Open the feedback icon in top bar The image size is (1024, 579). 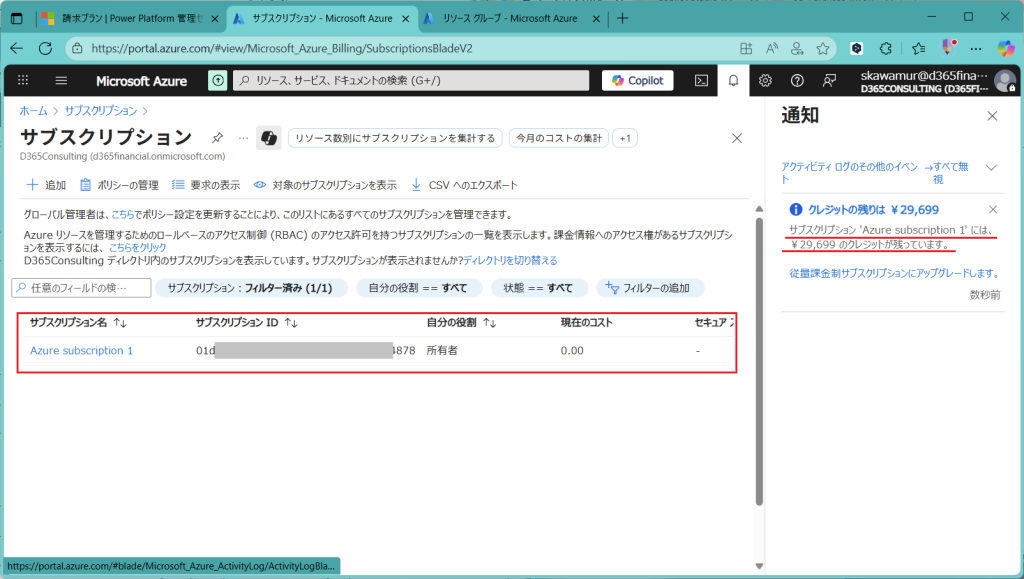click(829, 80)
